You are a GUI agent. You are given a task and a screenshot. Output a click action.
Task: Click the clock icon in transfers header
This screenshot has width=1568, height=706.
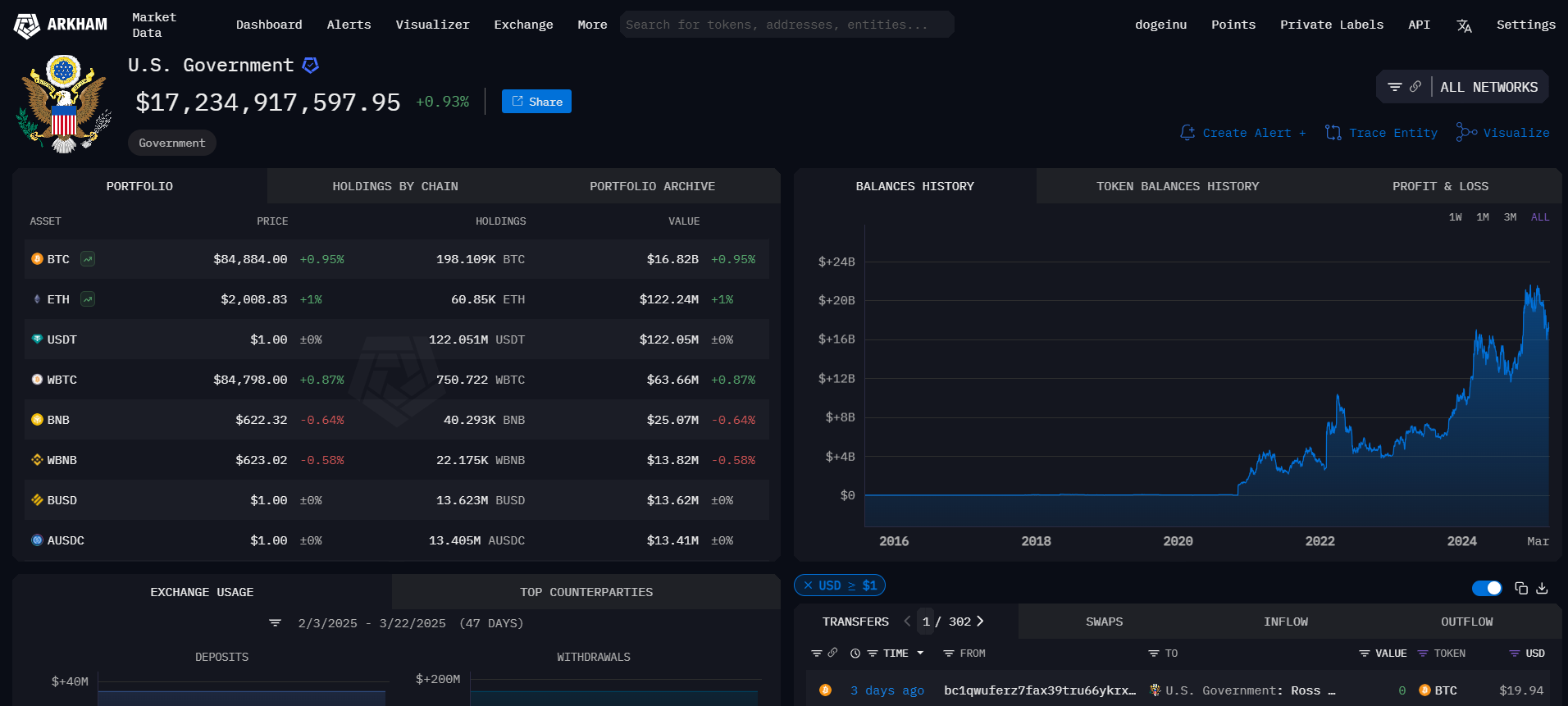click(855, 654)
